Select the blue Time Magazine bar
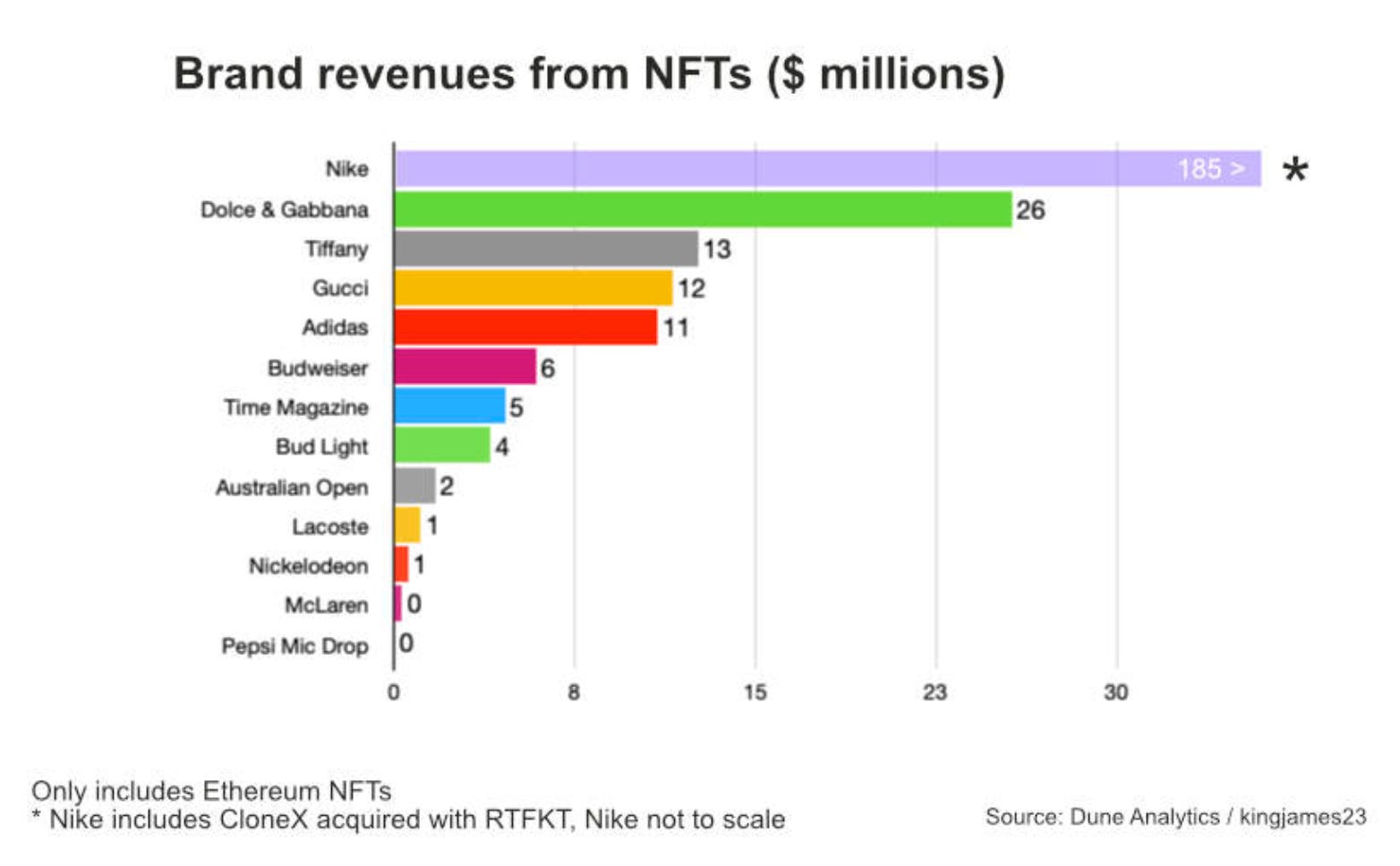 [x=450, y=406]
